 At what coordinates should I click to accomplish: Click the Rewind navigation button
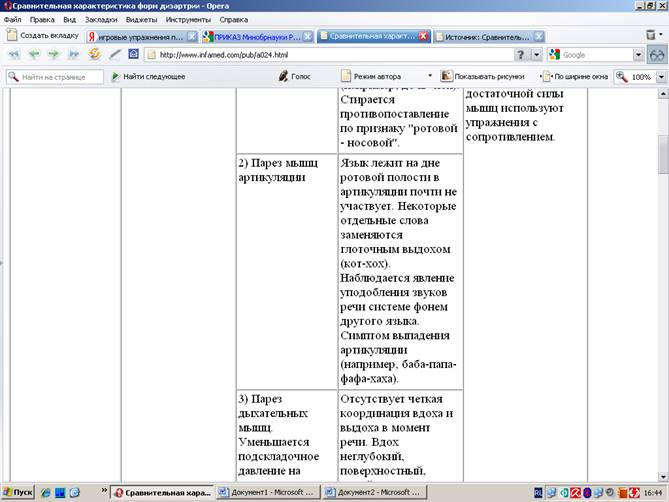[x=14, y=54]
